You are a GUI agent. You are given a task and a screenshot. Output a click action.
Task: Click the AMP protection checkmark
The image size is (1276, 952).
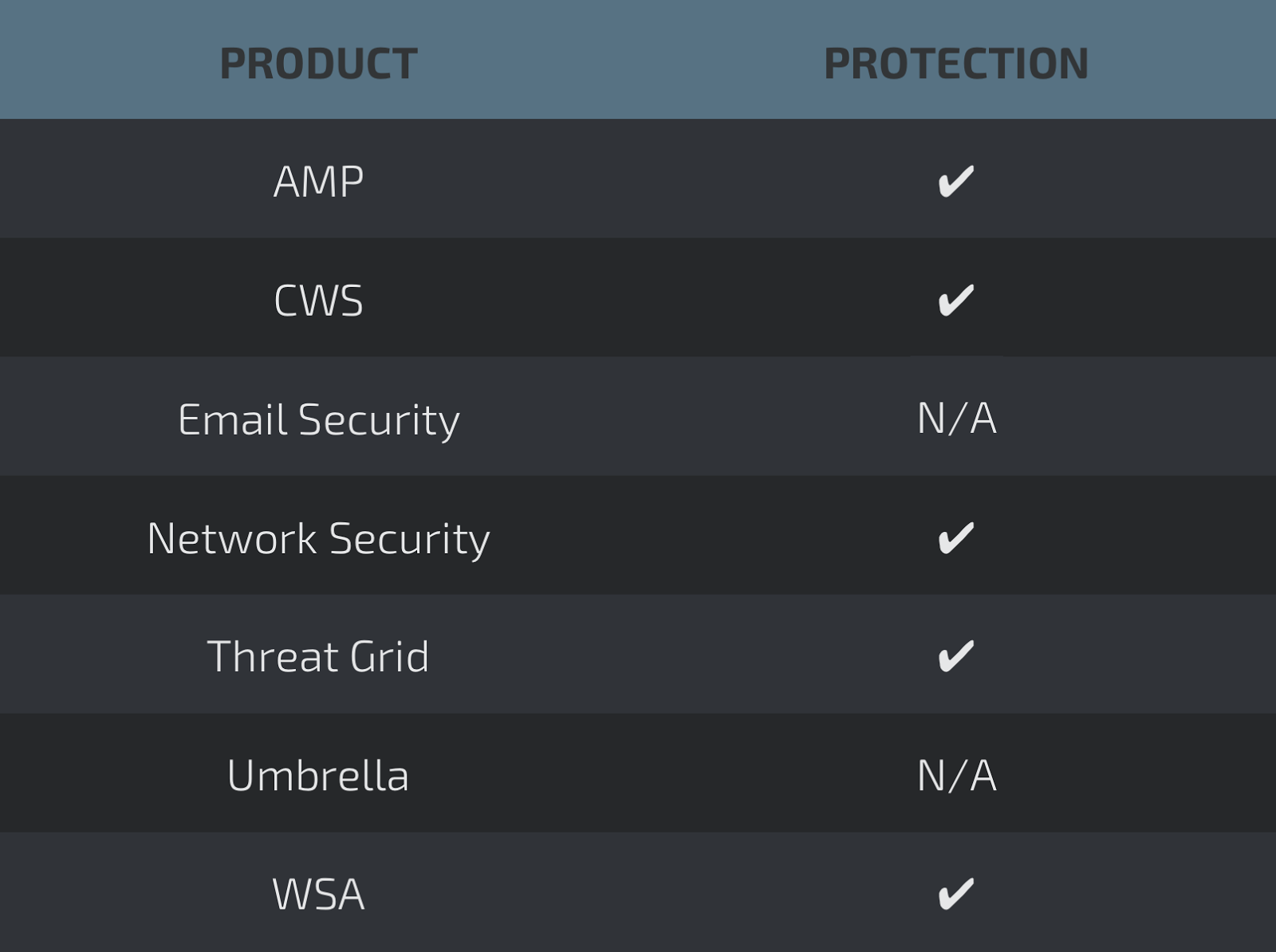(955, 181)
